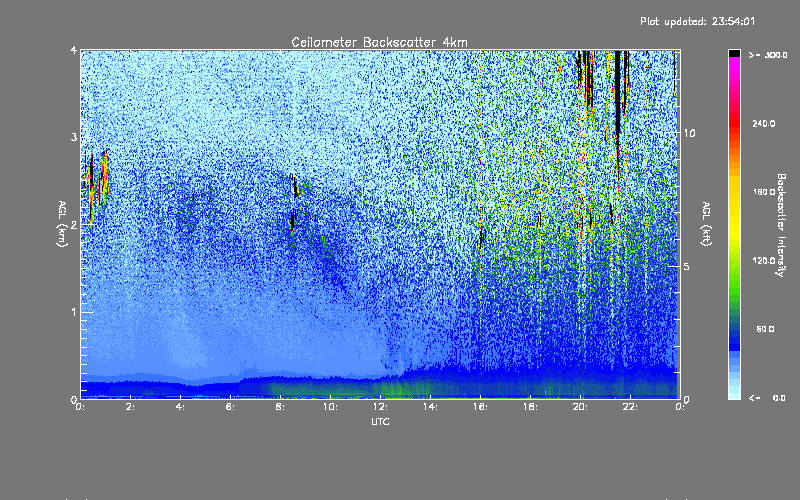This screenshot has width=800, height=500.
Task: Click the "4" tick on km axis
Action: pyautogui.click(x=74, y=50)
